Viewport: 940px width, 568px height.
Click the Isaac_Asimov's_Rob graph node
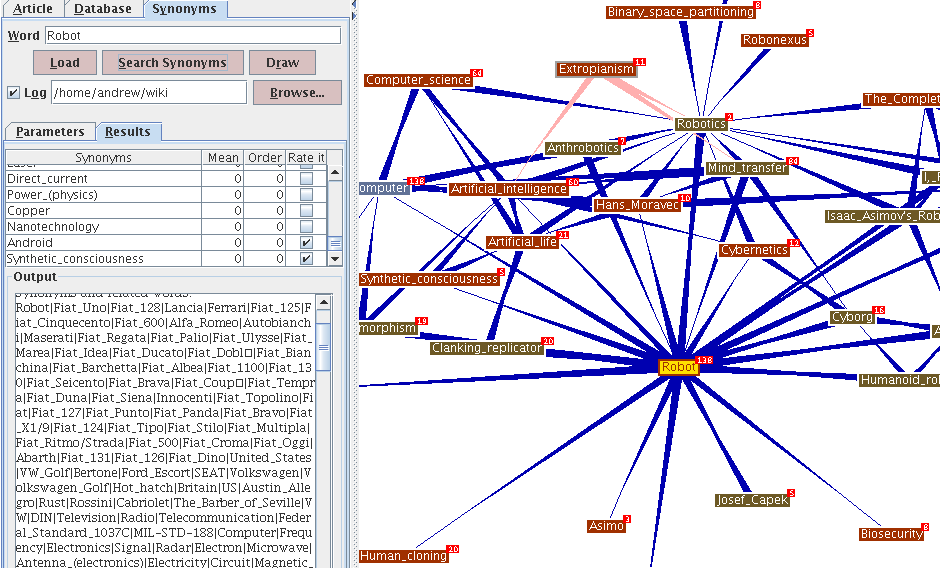pyautogui.click(x=882, y=216)
